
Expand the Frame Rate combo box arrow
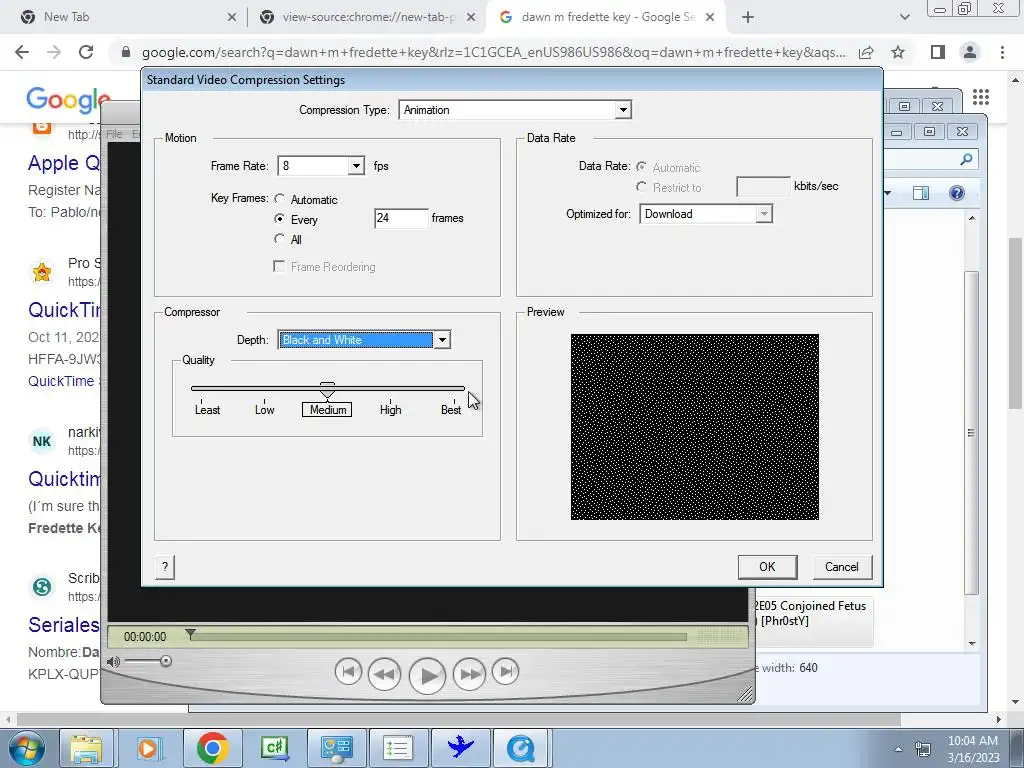click(x=356, y=166)
